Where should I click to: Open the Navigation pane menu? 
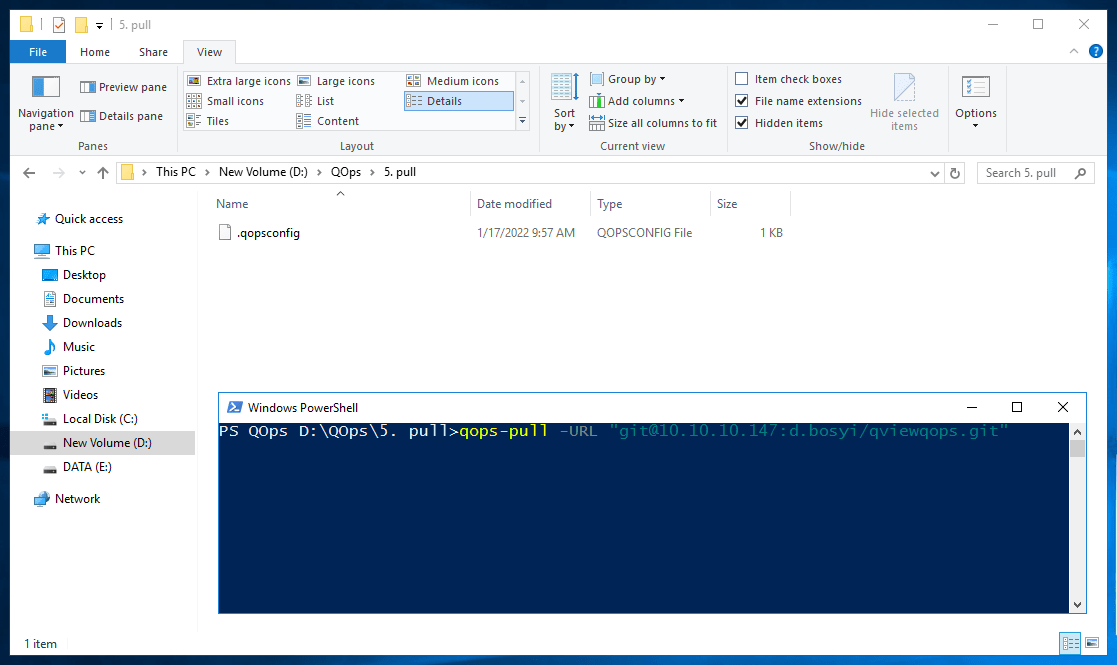pyautogui.click(x=46, y=104)
